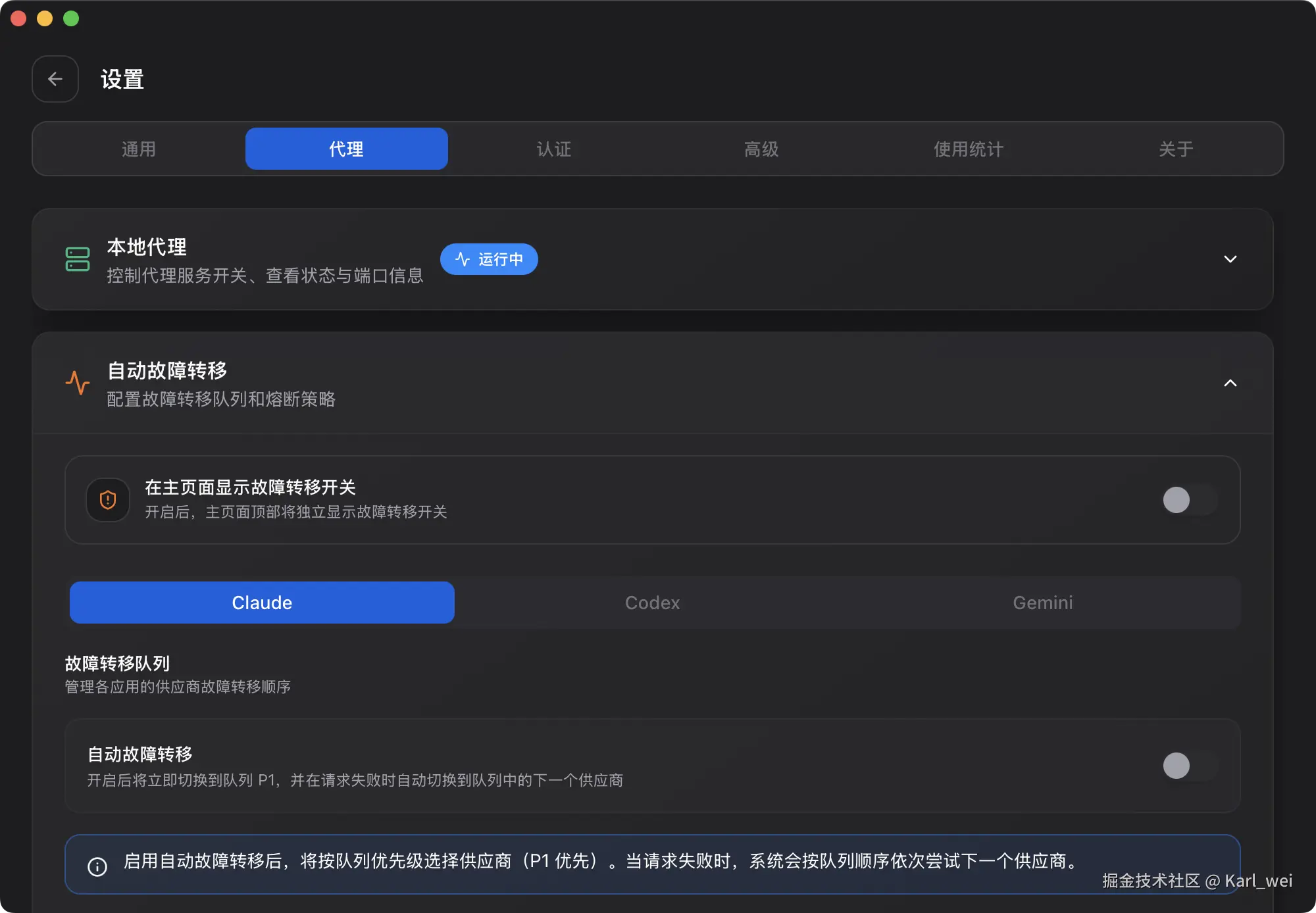The width and height of the screenshot is (1316, 913).
Task: Toggle 在主页面显示故障转移开关 switch
Action: pos(1189,500)
